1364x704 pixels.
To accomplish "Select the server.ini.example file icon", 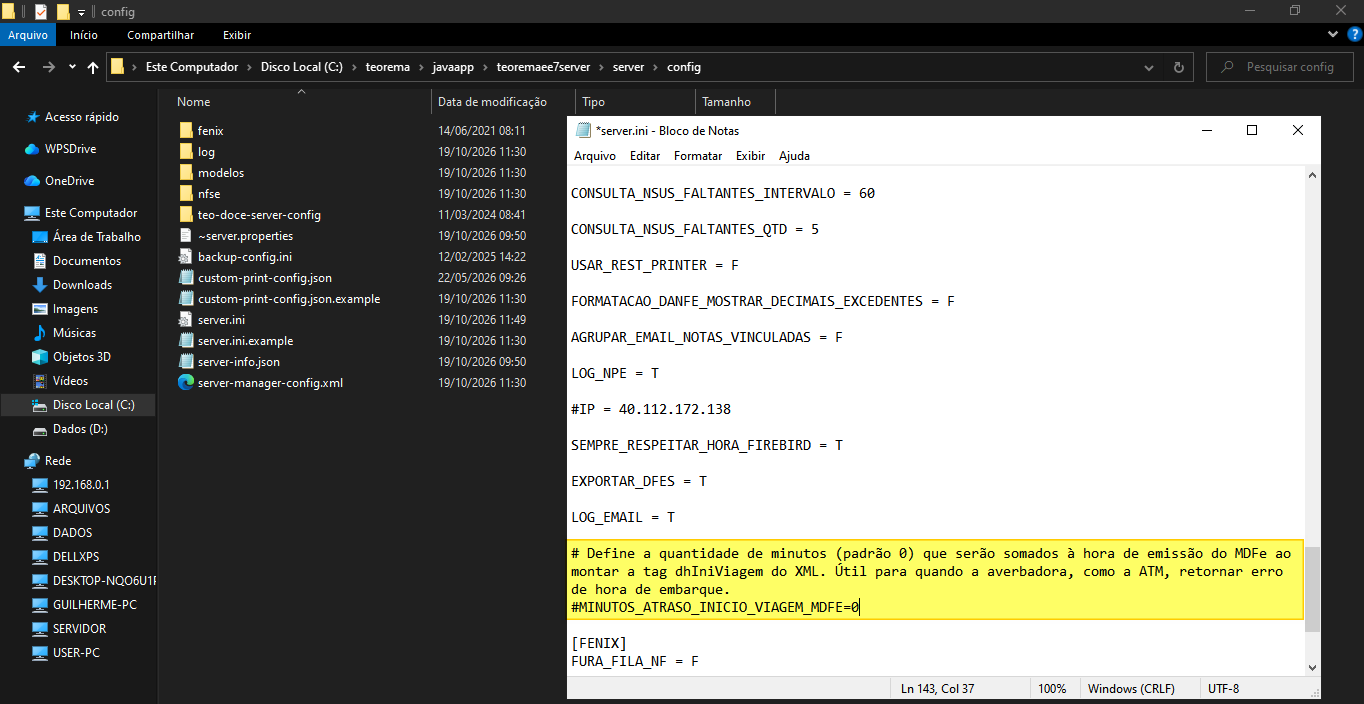I will click(x=185, y=340).
